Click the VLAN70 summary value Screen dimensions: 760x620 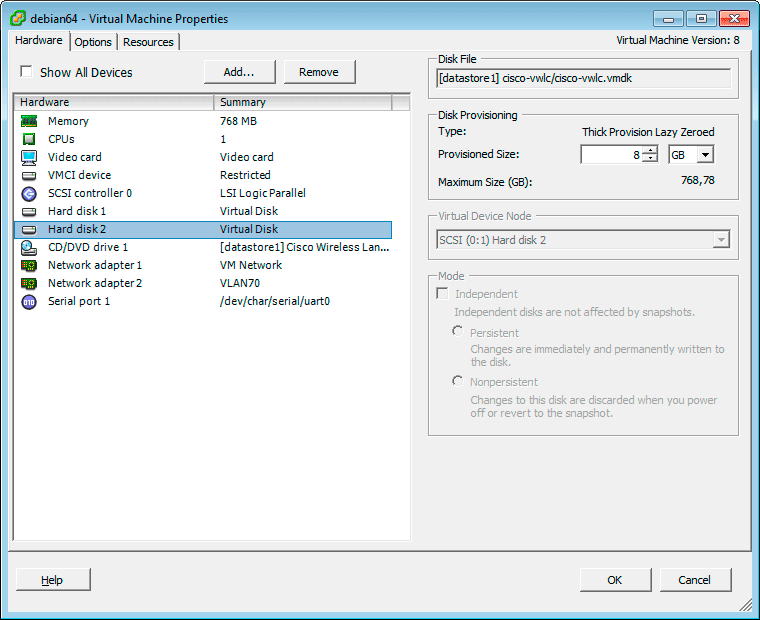(240, 283)
